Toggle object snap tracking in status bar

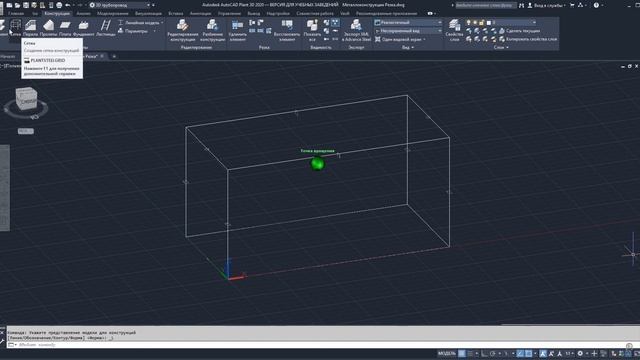click(520, 353)
